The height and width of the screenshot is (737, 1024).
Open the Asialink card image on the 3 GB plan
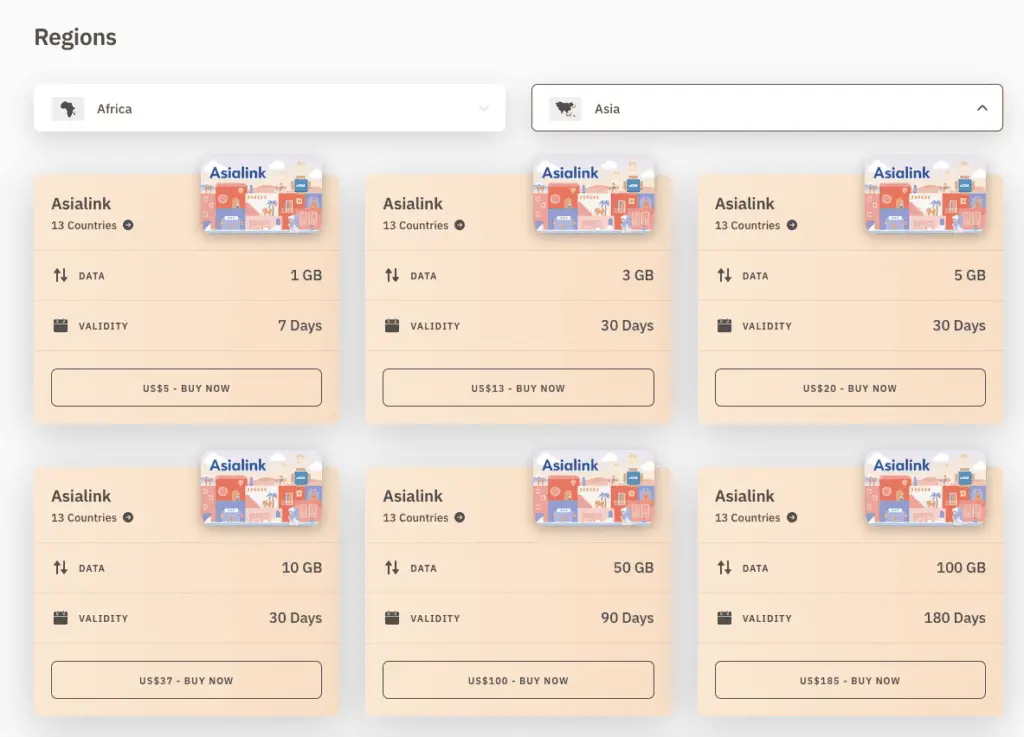[x=594, y=195]
